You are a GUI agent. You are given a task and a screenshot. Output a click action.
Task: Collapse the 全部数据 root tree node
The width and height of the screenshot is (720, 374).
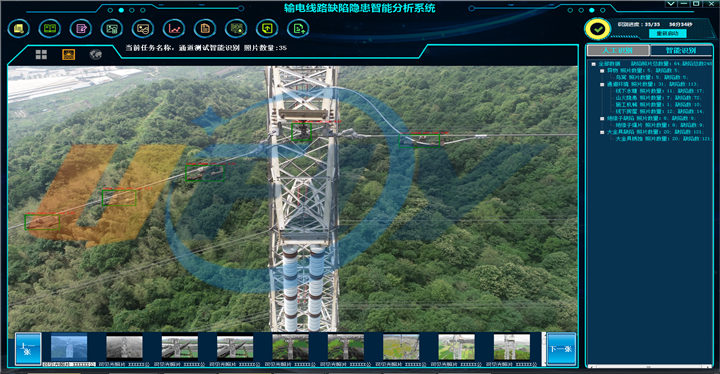point(594,64)
